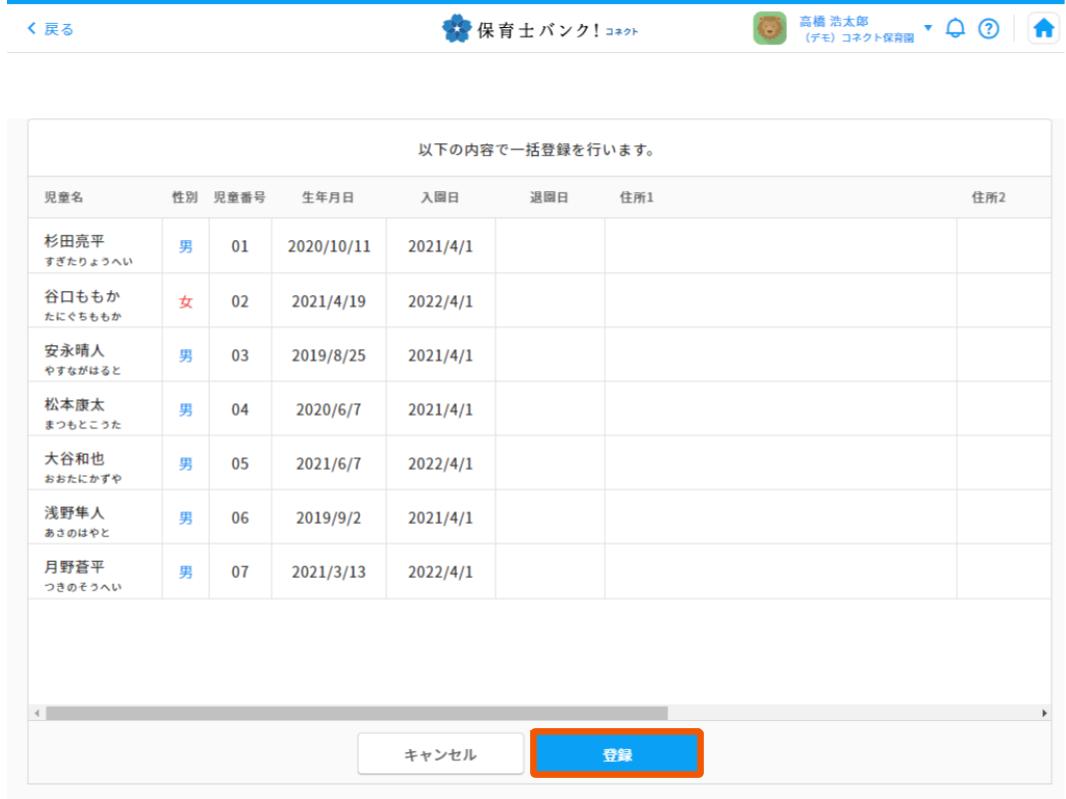Click the horizontal scrollbar thumb
Screen dimensions: 1066x799
coord(355,713)
